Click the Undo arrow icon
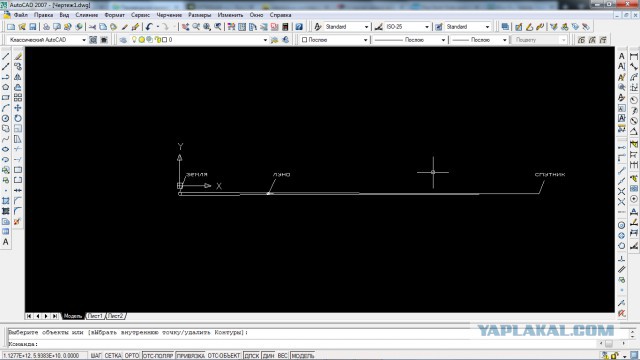640x360 pixels. (149, 27)
